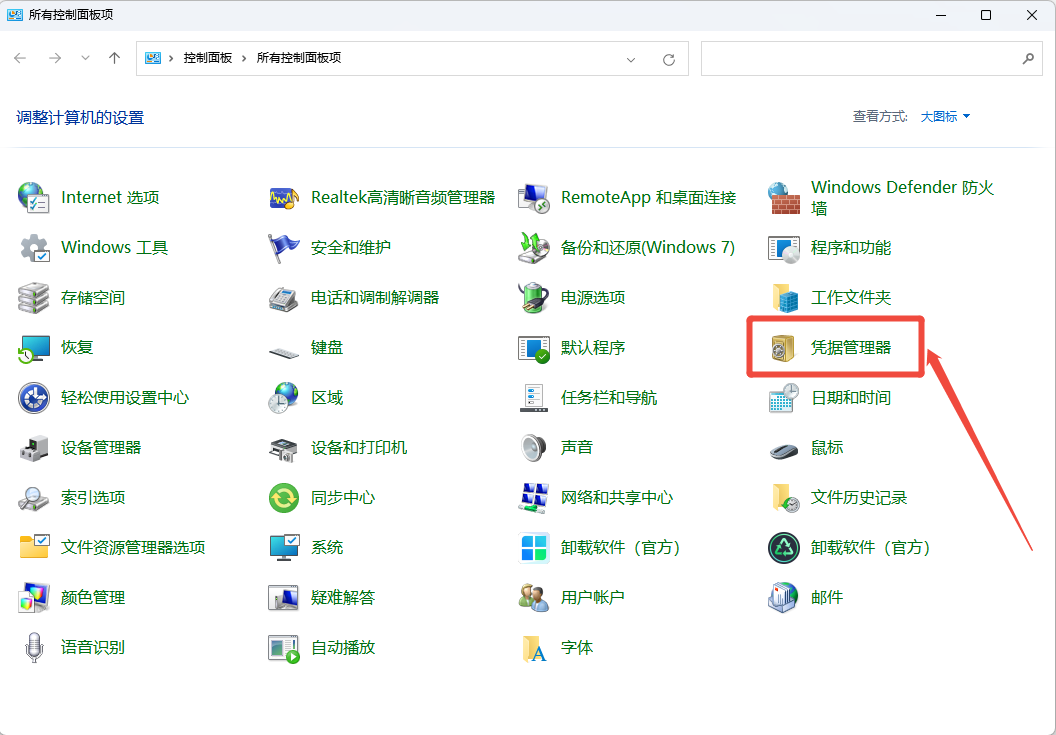This screenshot has width=1056, height=735.
Task: Open recent locations chevron beside forward arrow
Action: point(85,58)
